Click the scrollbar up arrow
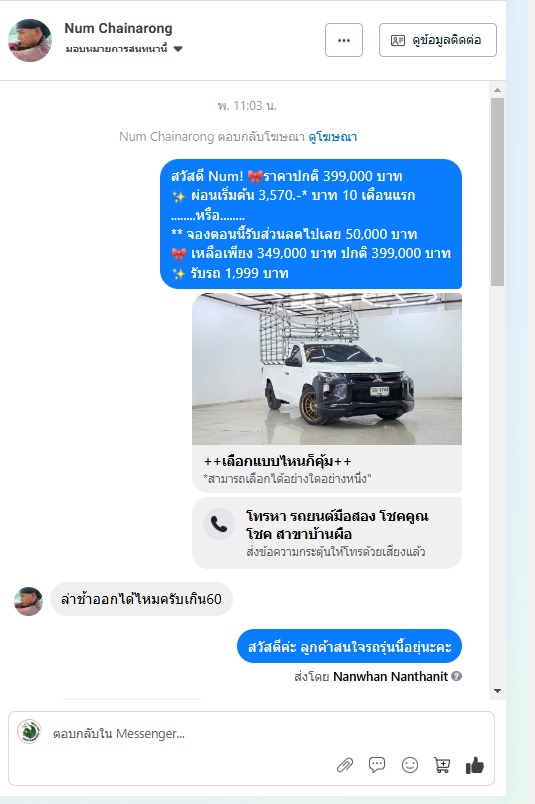 (497, 90)
